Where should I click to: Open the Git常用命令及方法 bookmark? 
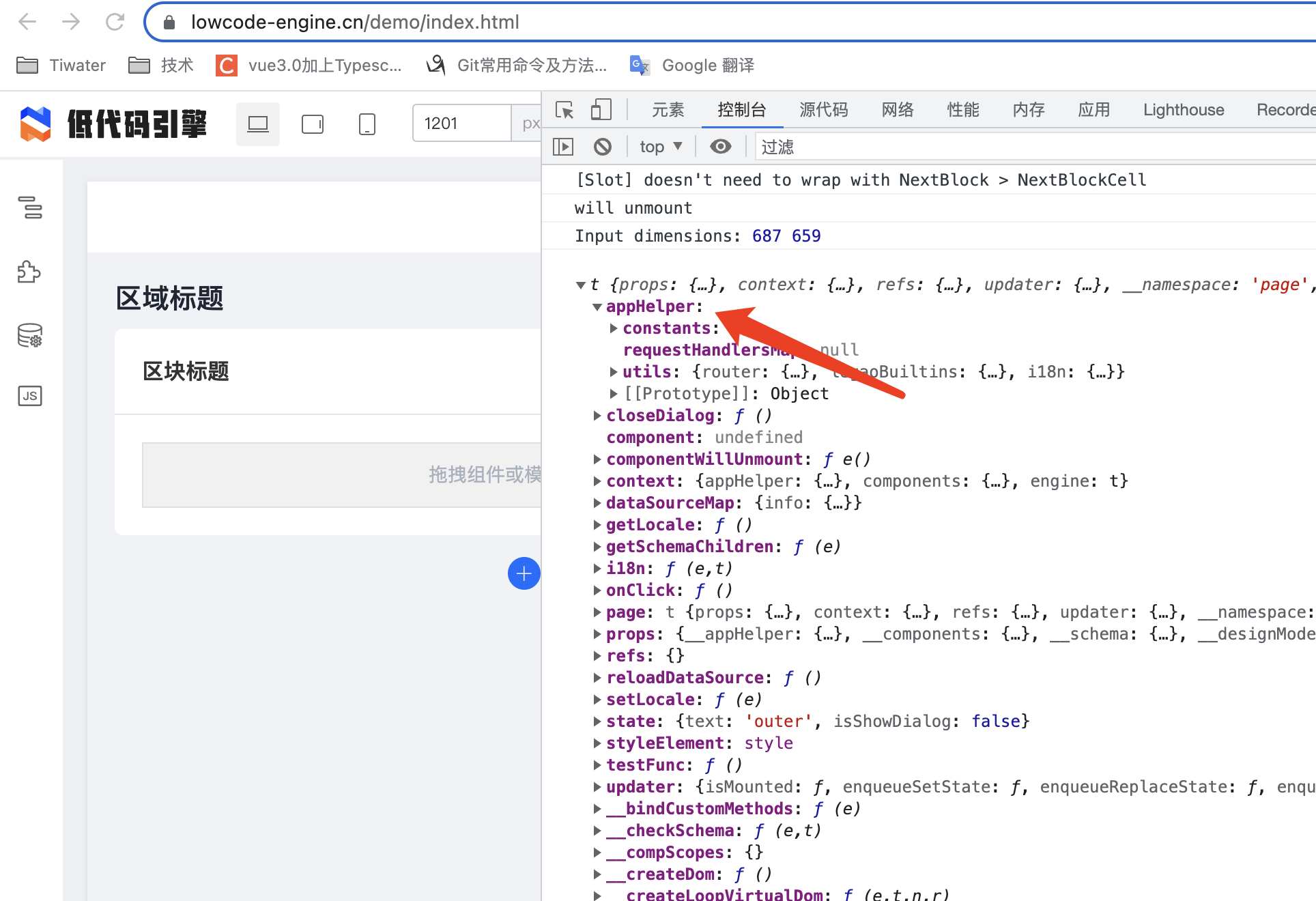click(516, 66)
